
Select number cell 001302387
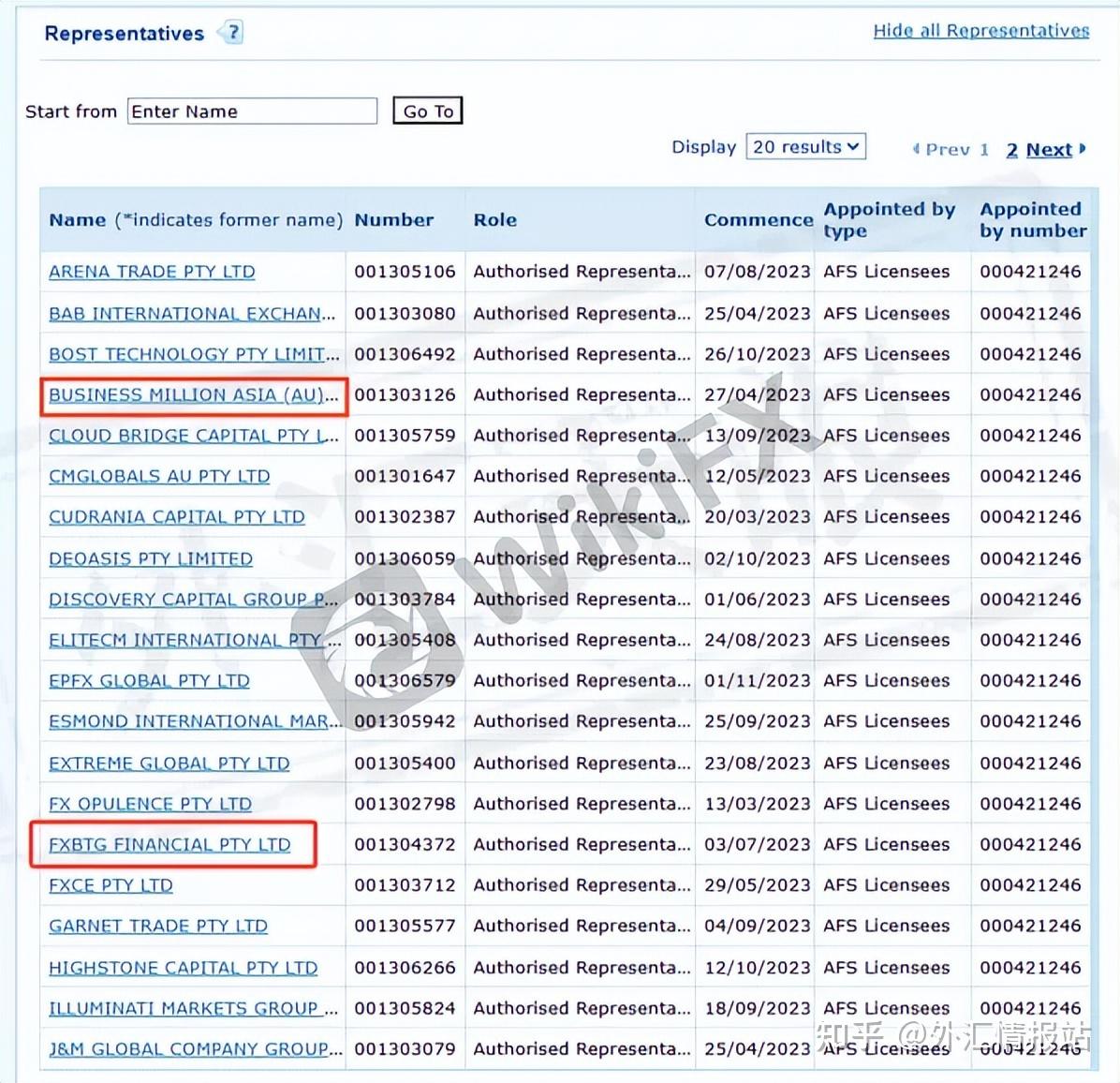point(405,517)
